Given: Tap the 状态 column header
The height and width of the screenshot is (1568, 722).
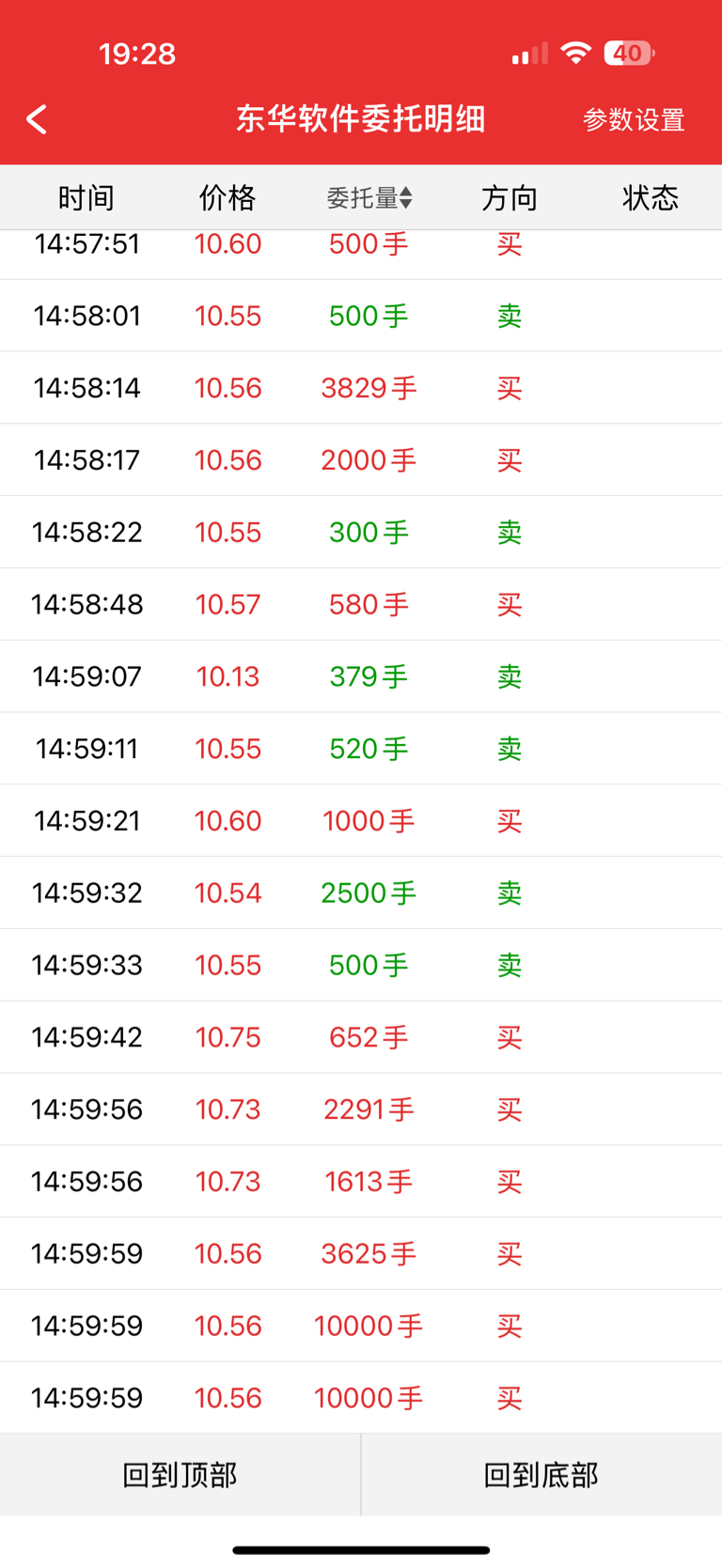Looking at the screenshot, I should click(x=651, y=197).
